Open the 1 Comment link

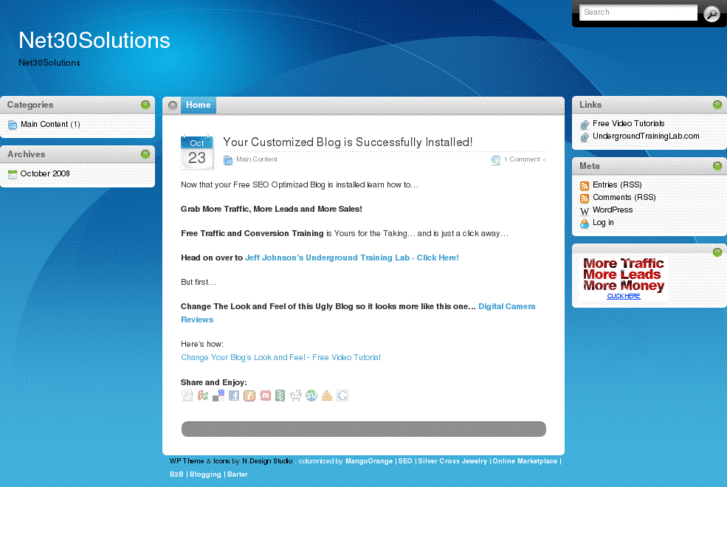click(523, 160)
